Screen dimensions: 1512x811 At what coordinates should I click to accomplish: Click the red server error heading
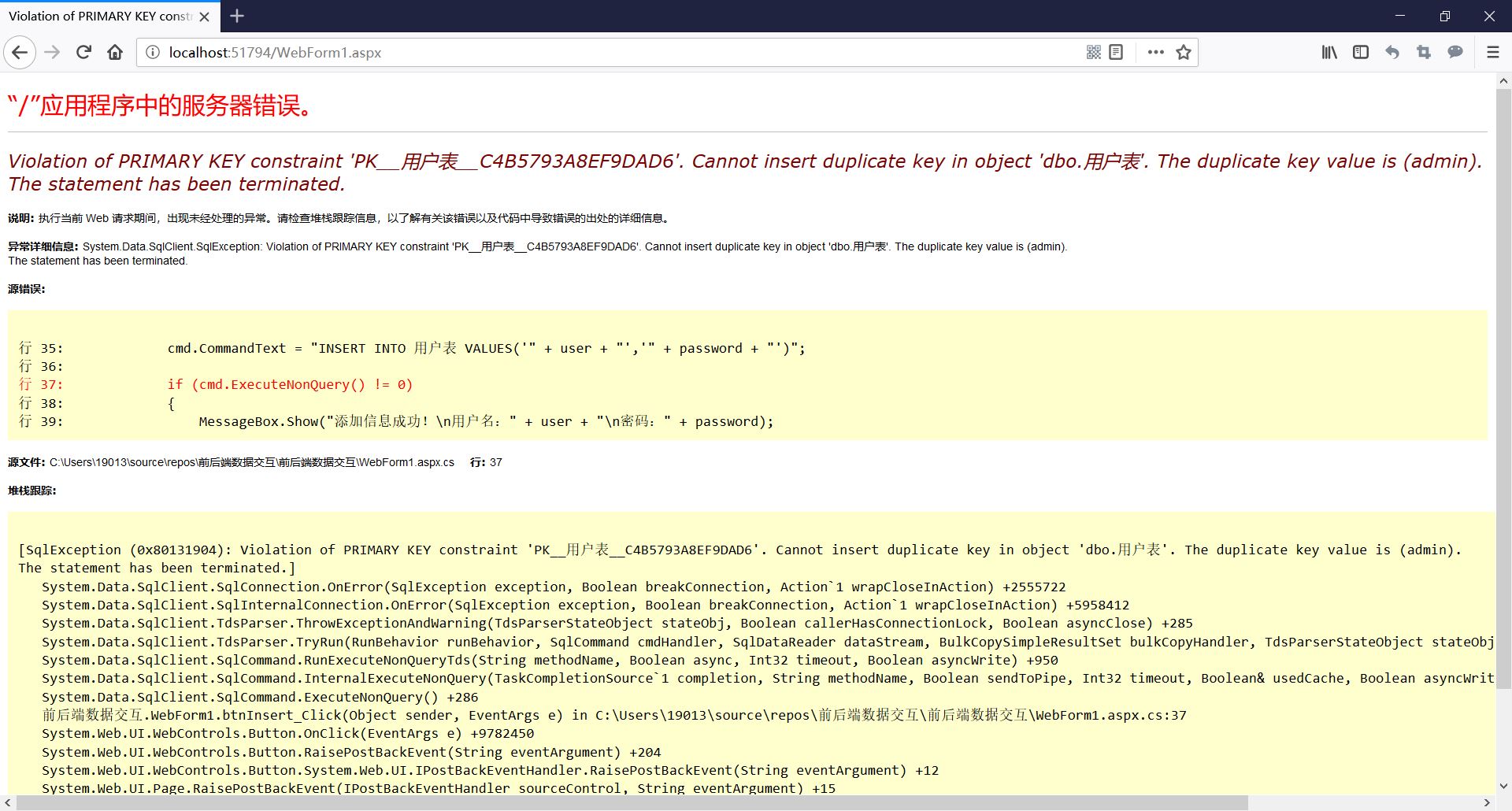161,106
